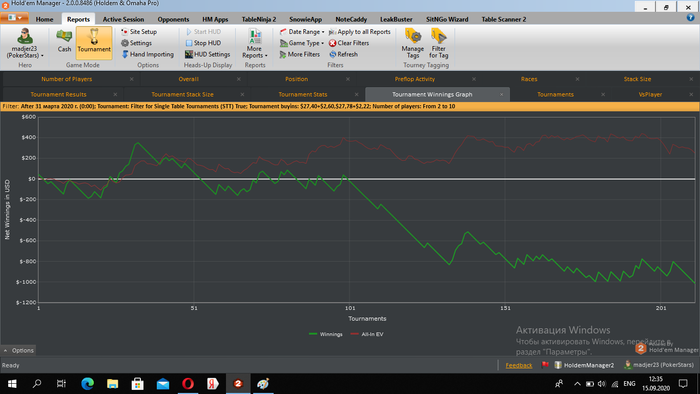Open the HM Apps tab
Screen dimensions: 700x394
(x=215, y=19)
